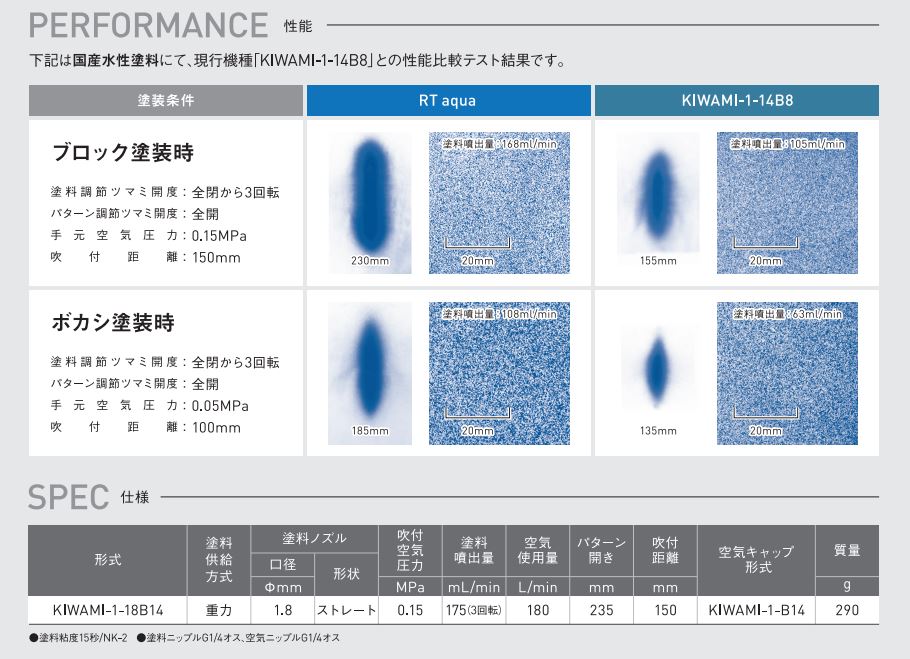Click the 吹付空気圧力 column header

click(x=410, y=551)
